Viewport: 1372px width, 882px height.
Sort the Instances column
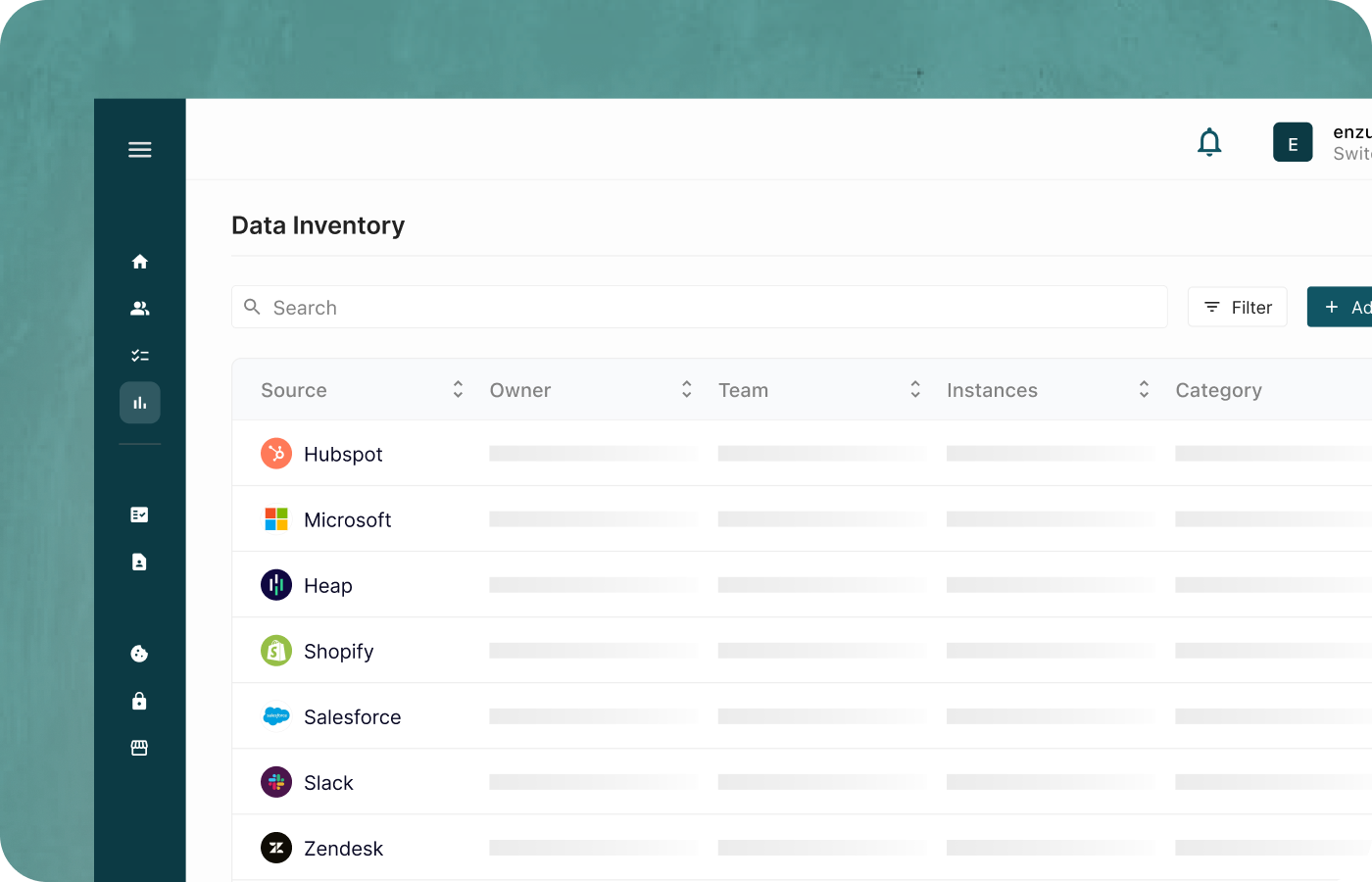coord(1143,389)
